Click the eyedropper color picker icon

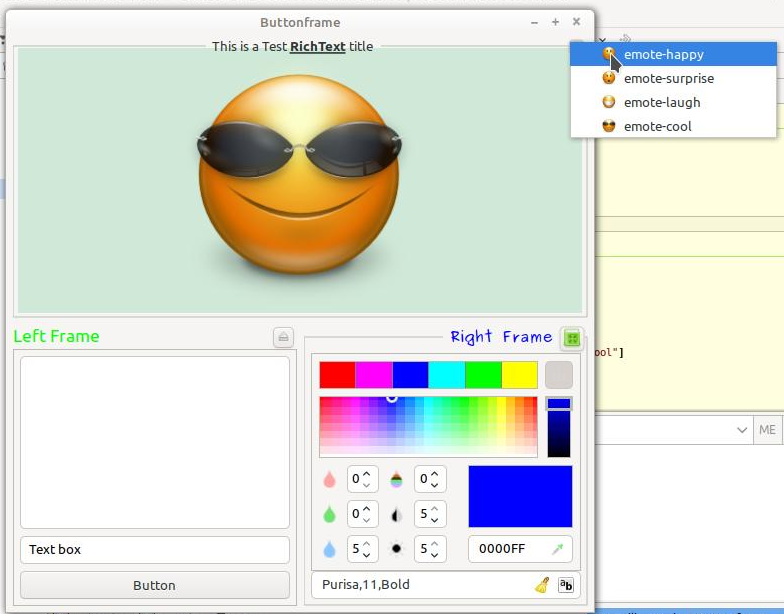[557, 549]
